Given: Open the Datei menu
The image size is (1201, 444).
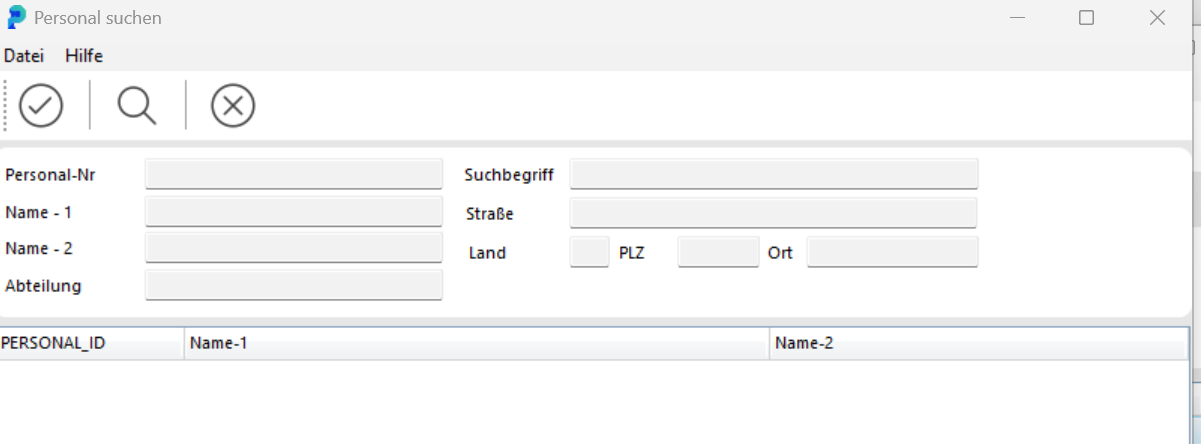Looking at the screenshot, I should click(x=24, y=56).
